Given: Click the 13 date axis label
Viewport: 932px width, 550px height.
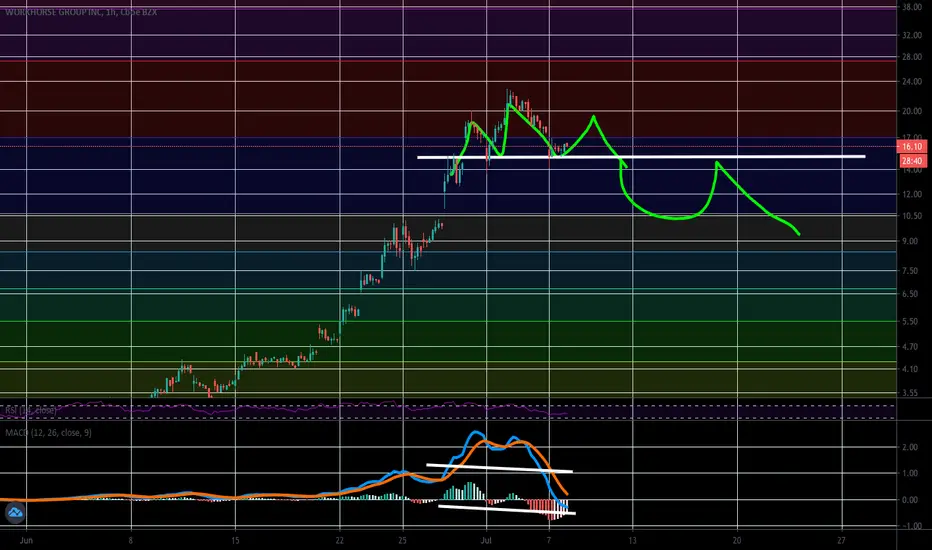Looking at the screenshot, I should (x=632, y=540).
